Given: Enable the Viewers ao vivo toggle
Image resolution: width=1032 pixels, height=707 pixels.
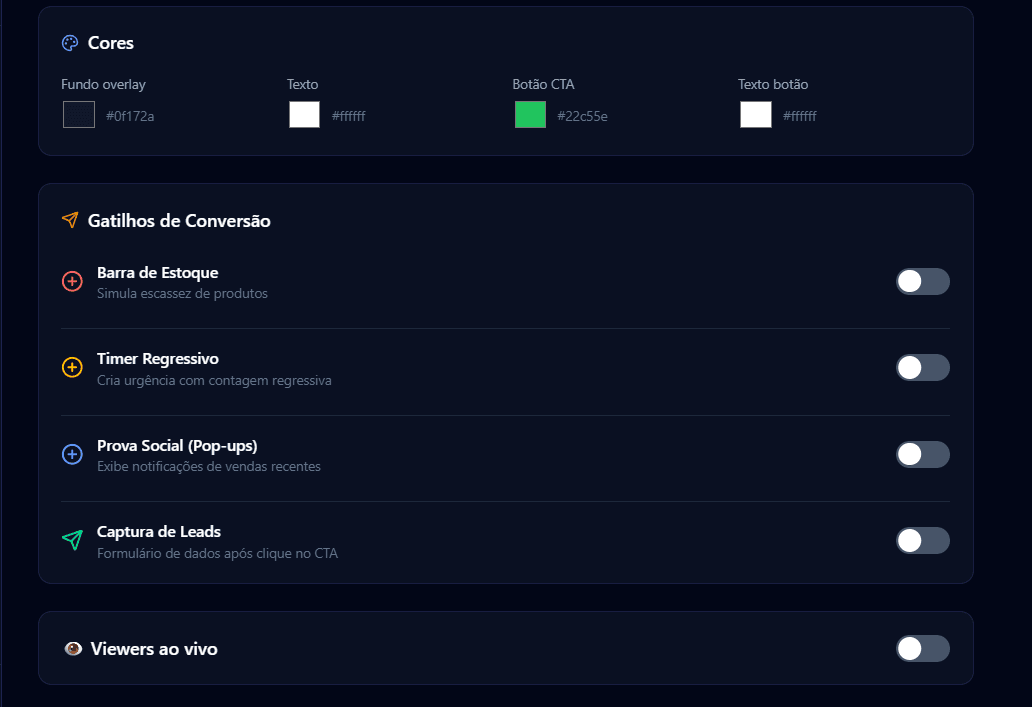Looking at the screenshot, I should click(922, 649).
